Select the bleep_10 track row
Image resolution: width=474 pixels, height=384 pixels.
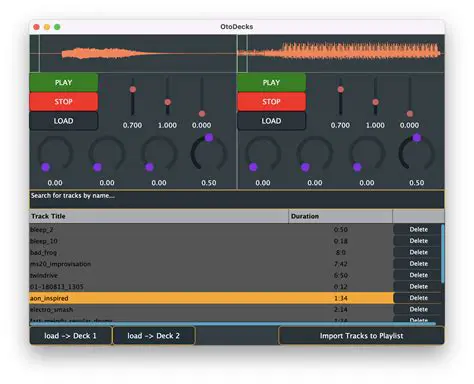[211, 241]
